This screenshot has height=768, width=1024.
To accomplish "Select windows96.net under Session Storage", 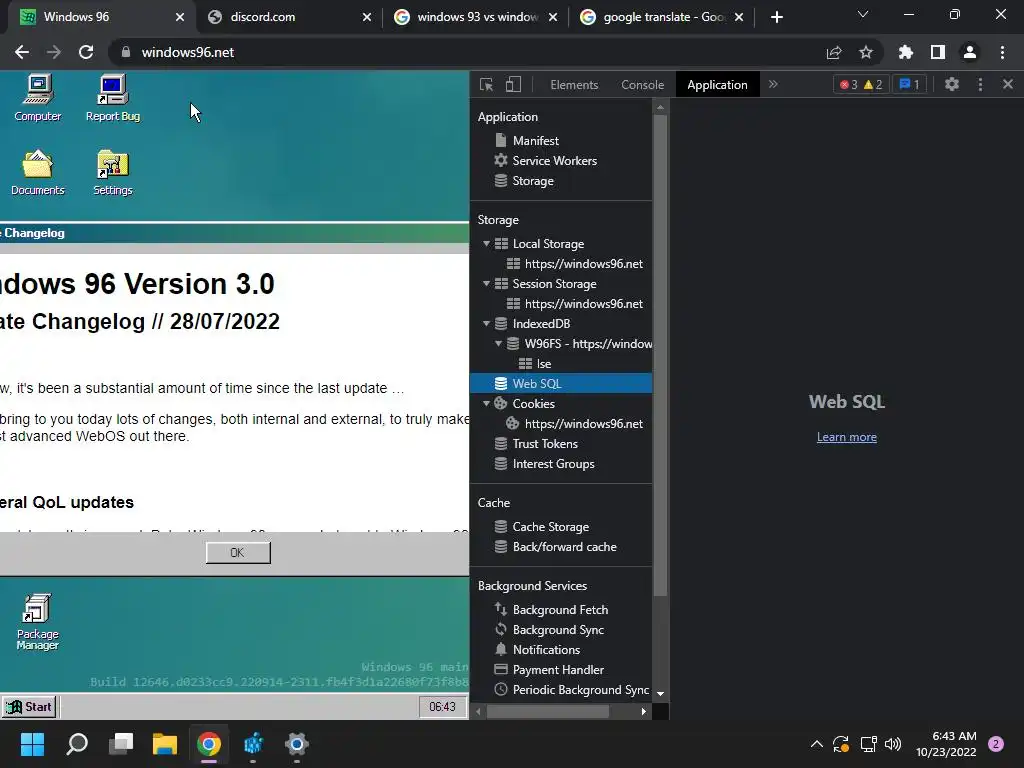I will 583,304.
